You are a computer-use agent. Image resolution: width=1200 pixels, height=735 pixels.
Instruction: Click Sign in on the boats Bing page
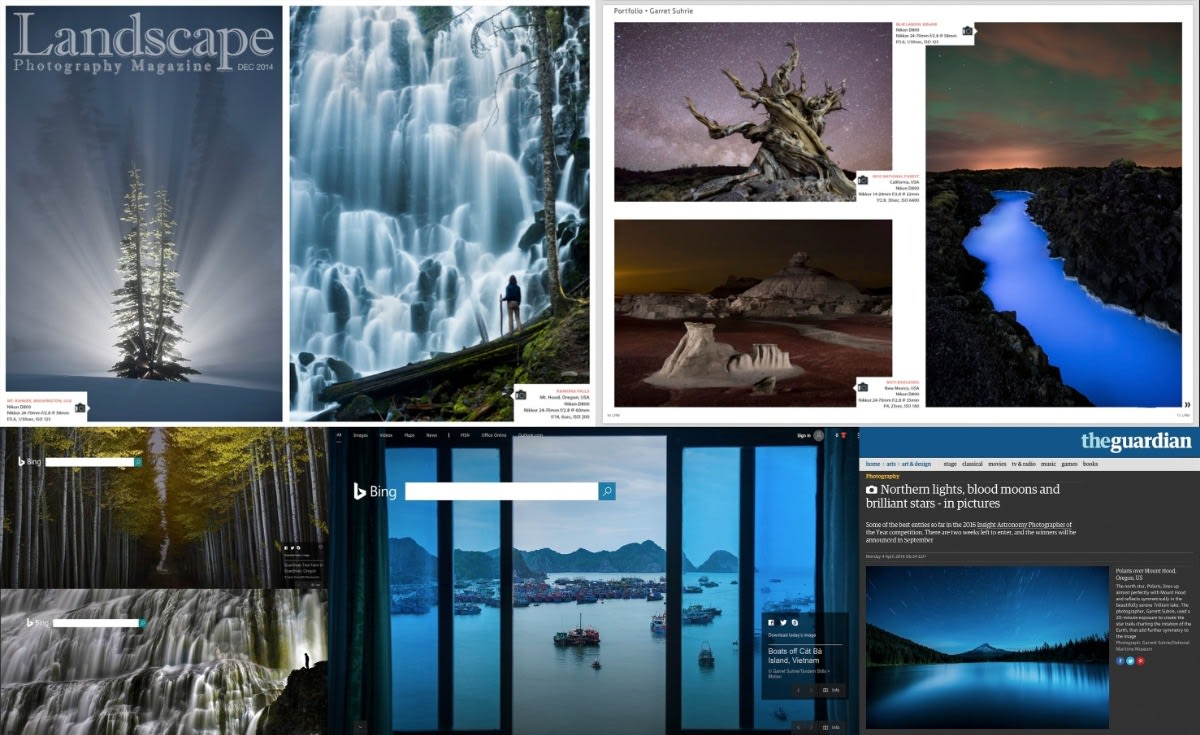tap(804, 436)
